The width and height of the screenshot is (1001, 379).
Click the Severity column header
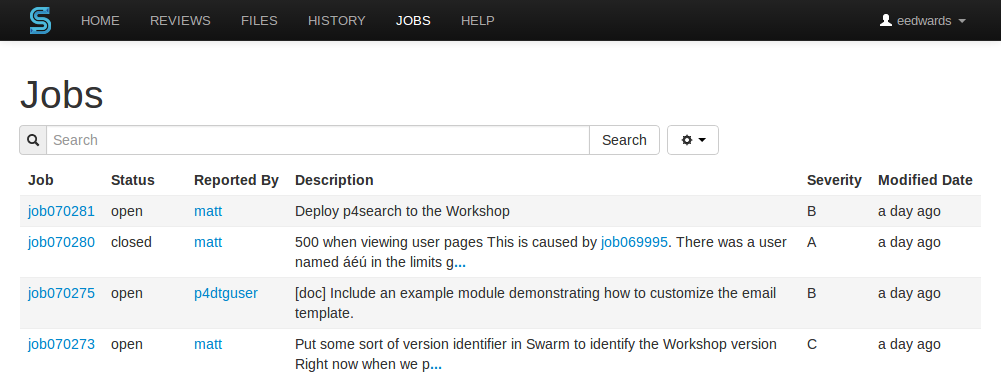point(834,181)
